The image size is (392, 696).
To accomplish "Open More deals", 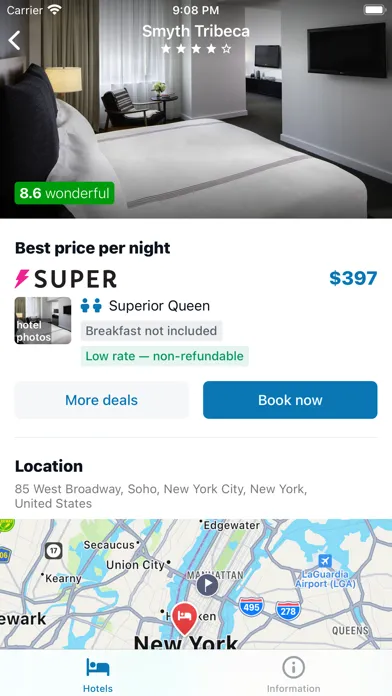I will tap(102, 400).
